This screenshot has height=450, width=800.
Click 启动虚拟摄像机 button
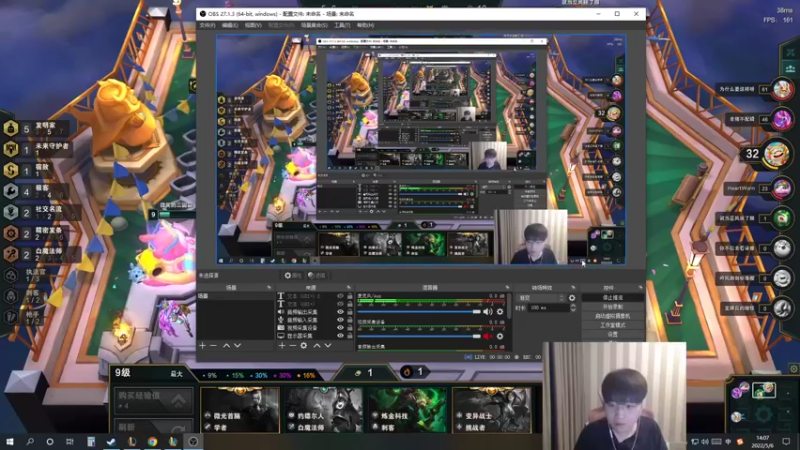click(x=613, y=316)
